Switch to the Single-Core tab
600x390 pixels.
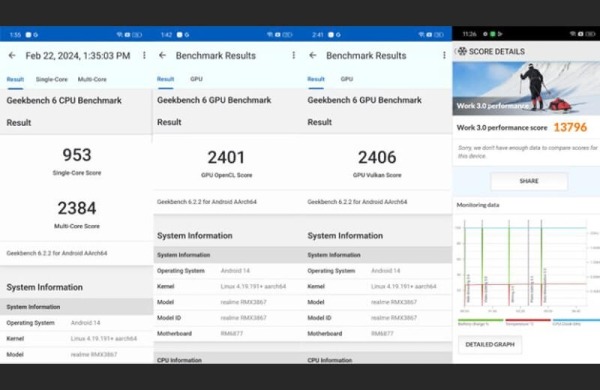point(52,79)
